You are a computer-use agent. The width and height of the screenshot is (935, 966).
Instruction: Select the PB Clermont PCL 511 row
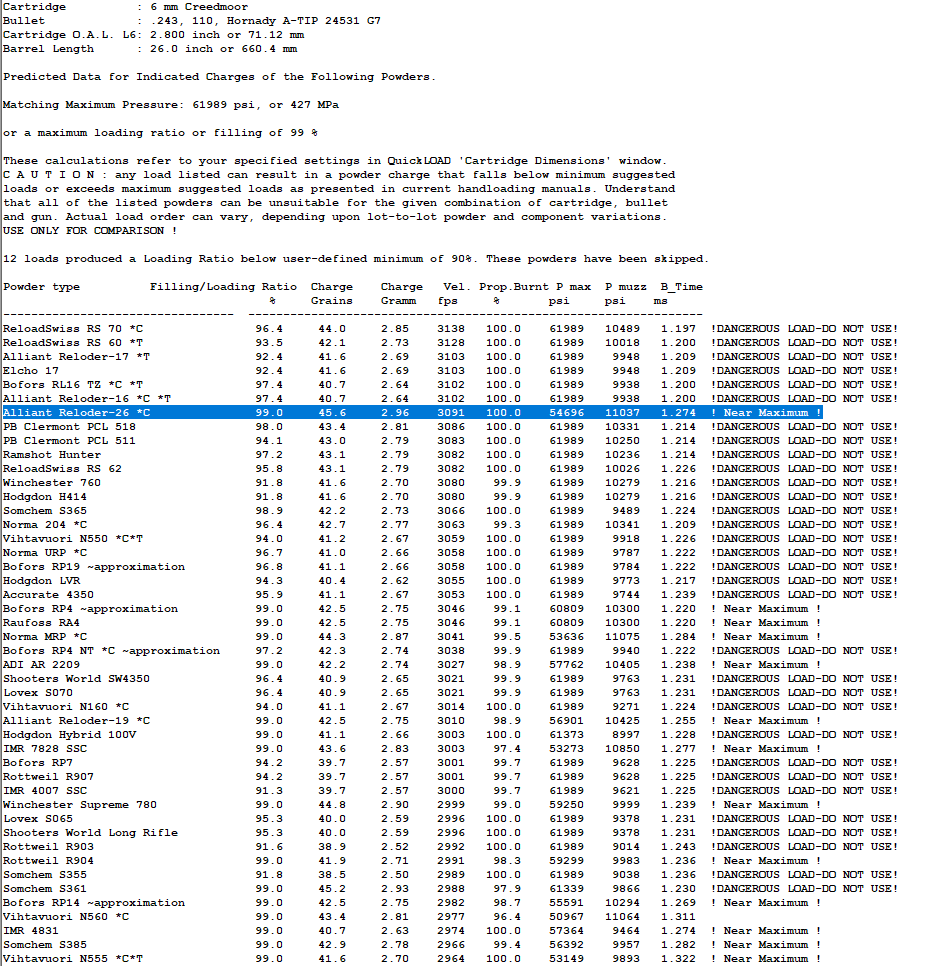(x=450, y=441)
